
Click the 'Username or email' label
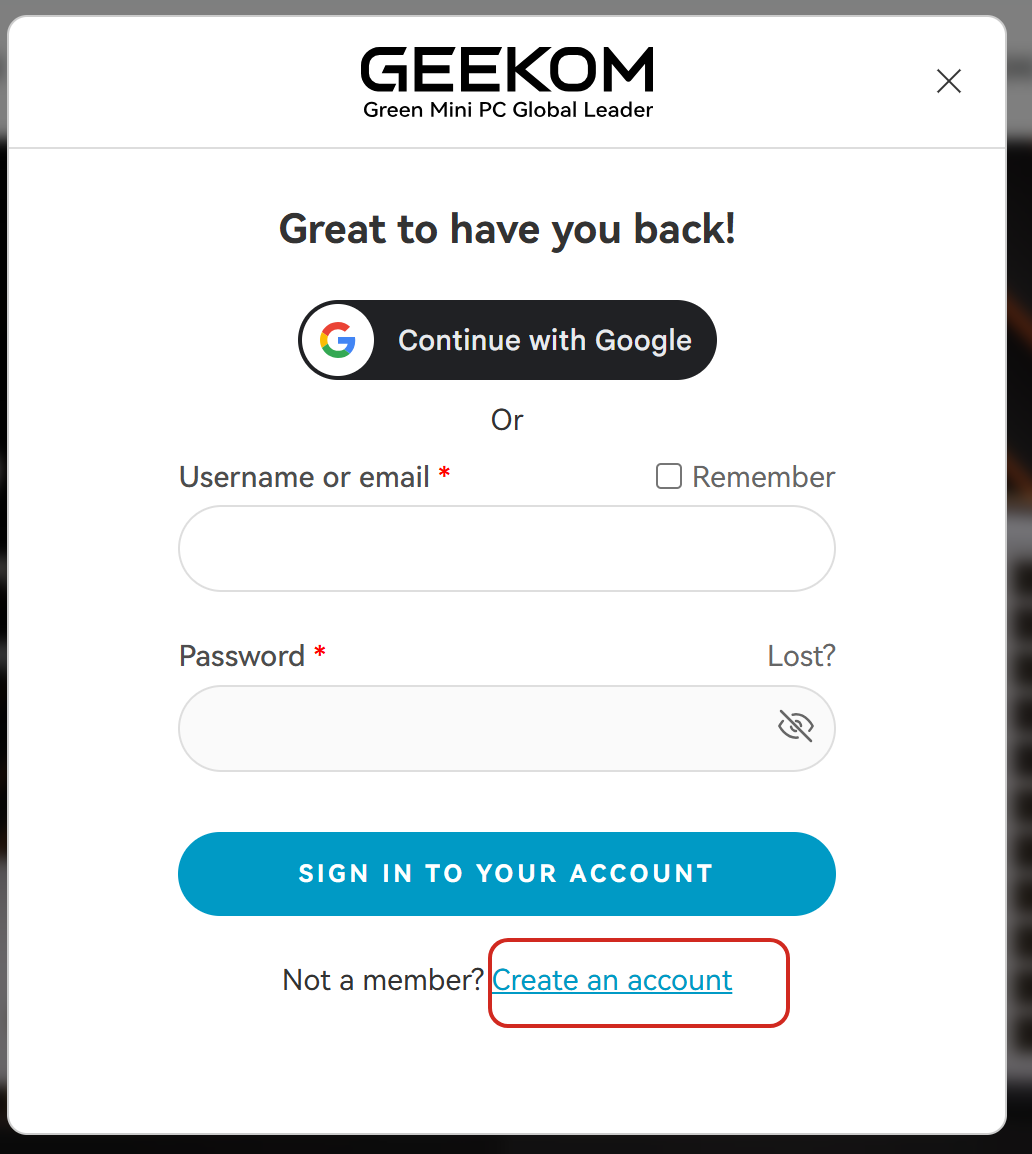point(304,477)
